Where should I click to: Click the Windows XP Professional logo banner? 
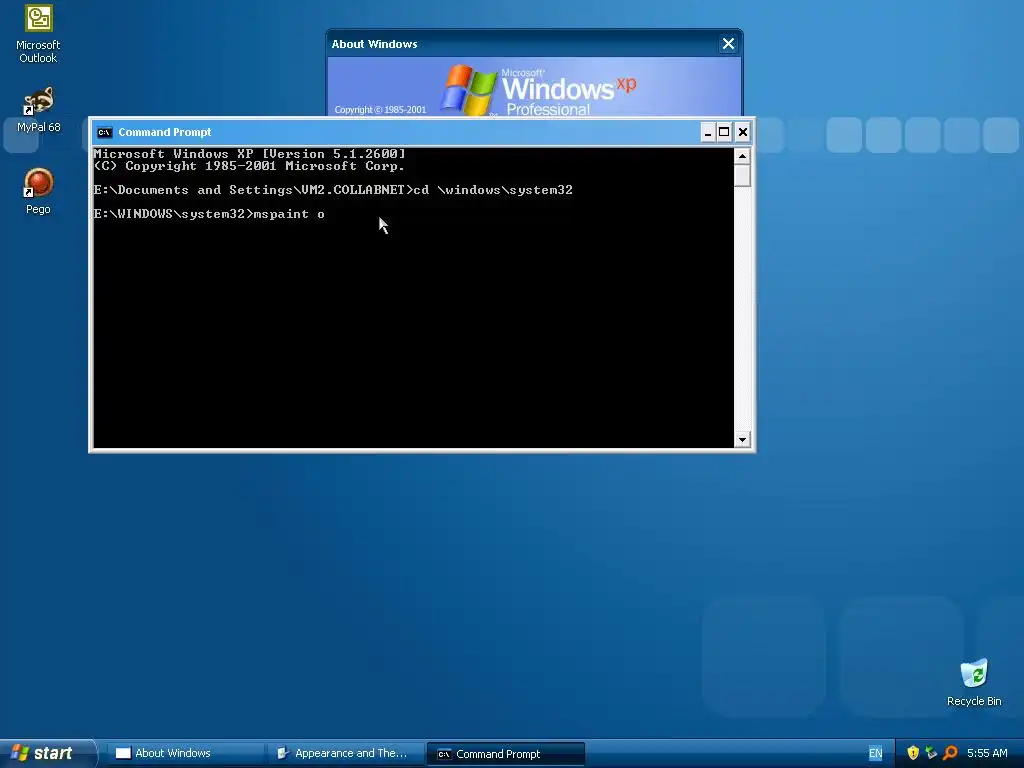tap(534, 88)
